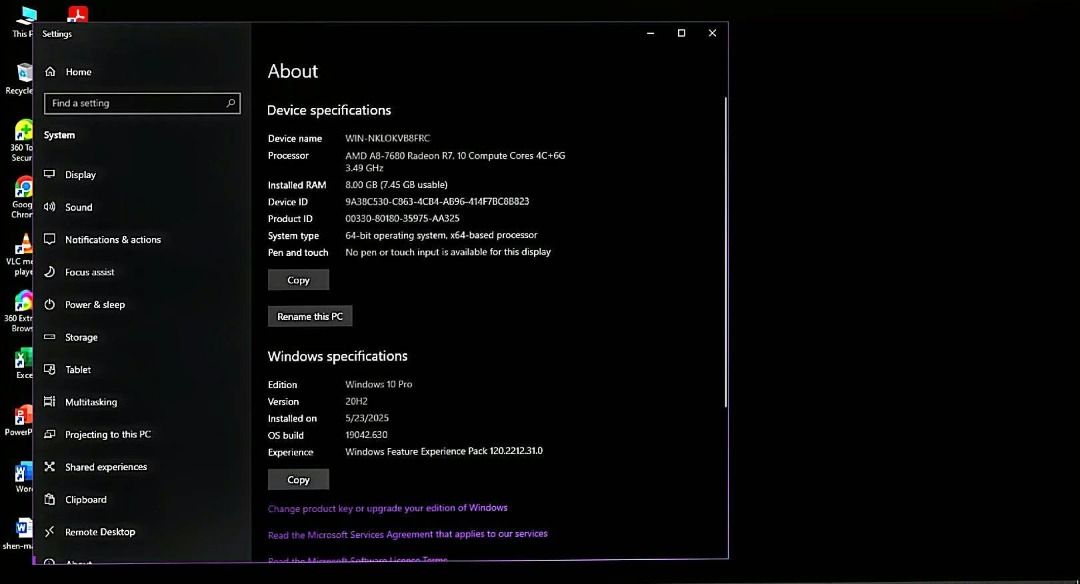Close the Settings window
This screenshot has width=1080, height=584.
(x=712, y=33)
